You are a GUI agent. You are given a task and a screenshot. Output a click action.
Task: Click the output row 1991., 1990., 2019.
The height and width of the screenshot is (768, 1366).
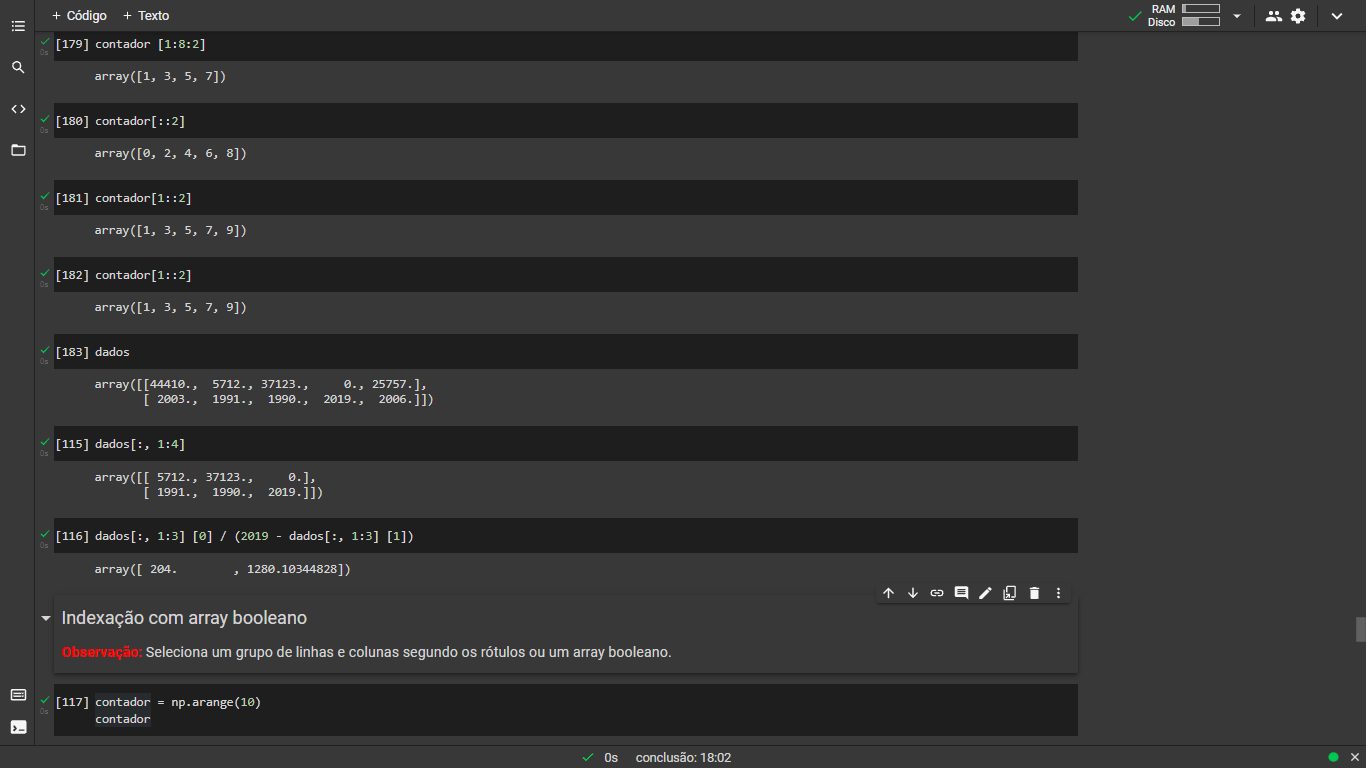(233, 493)
